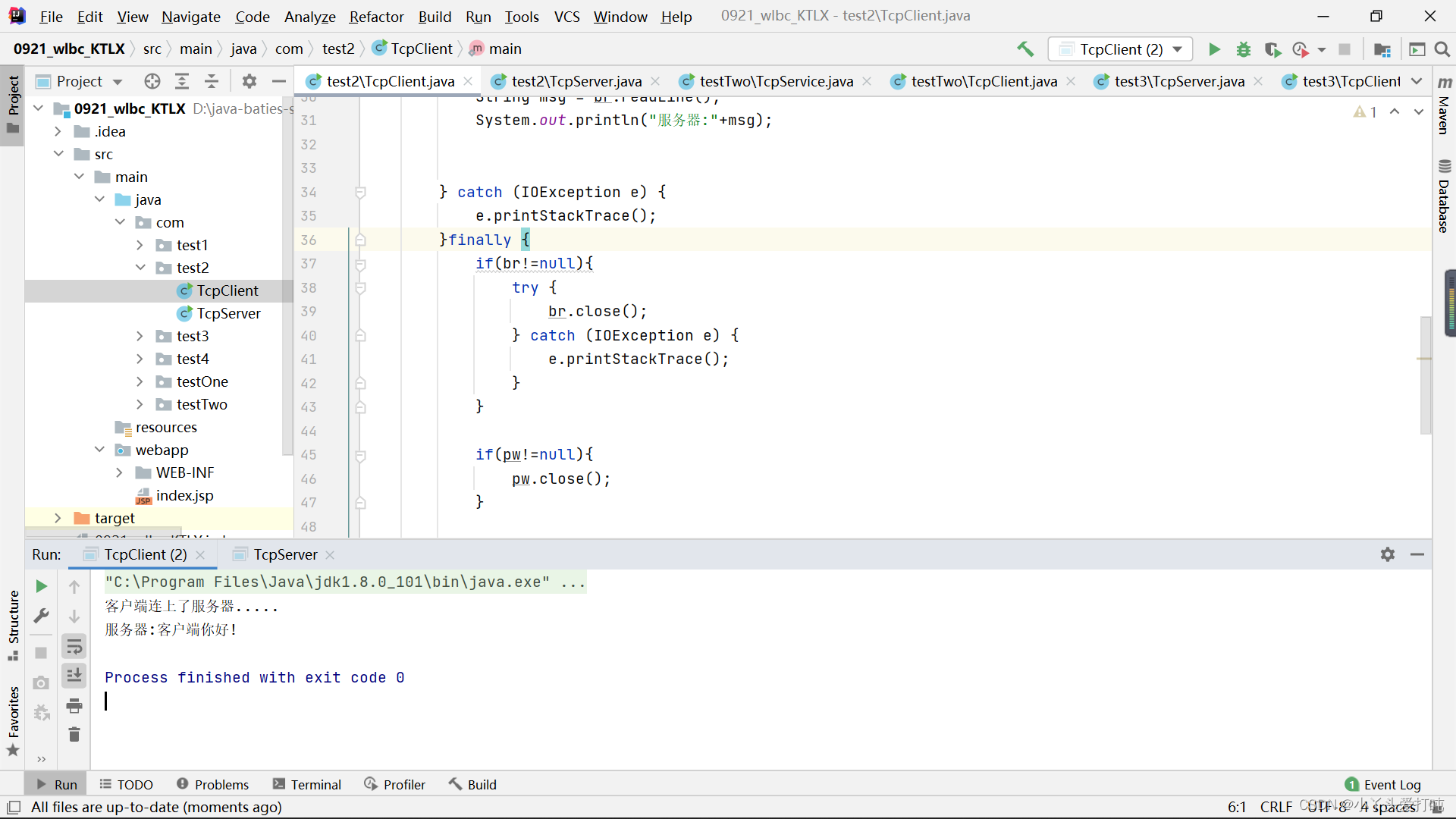Collapse the test2 package
1456x819 pixels.
tap(140, 268)
